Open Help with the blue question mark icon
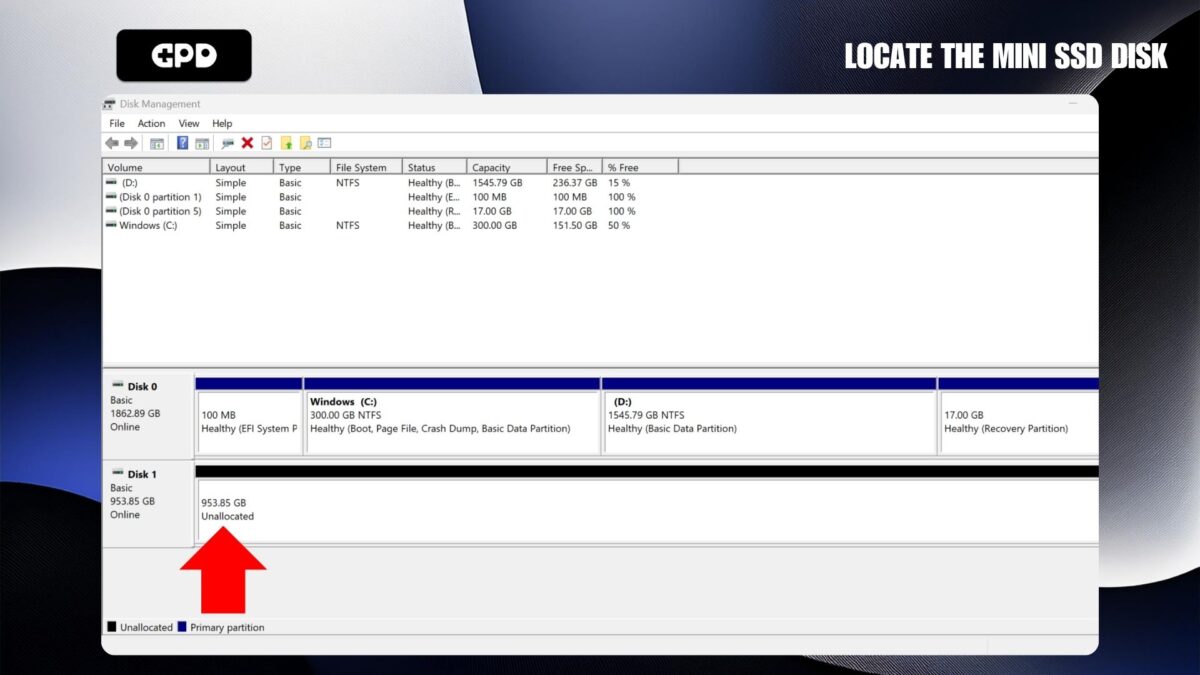This screenshot has height=675, width=1200. pos(182,142)
